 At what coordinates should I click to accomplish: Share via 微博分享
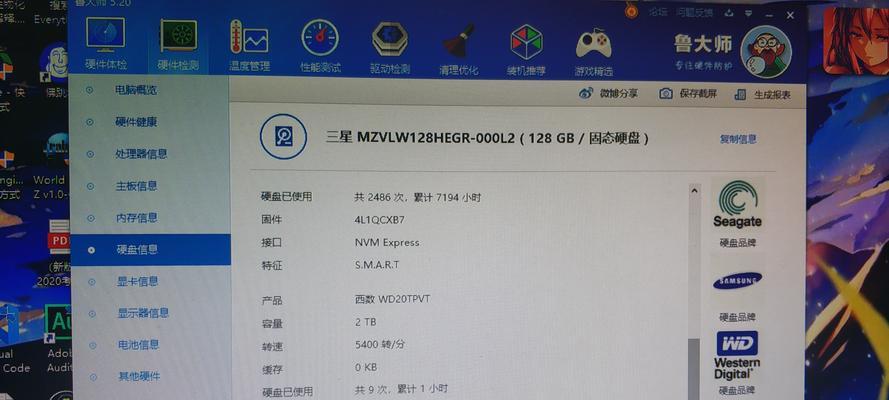608,93
